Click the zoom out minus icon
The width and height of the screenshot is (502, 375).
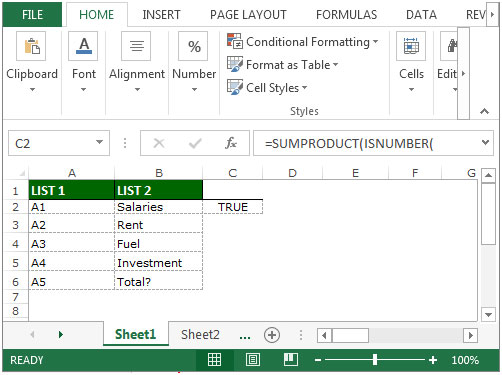click(x=318, y=360)
